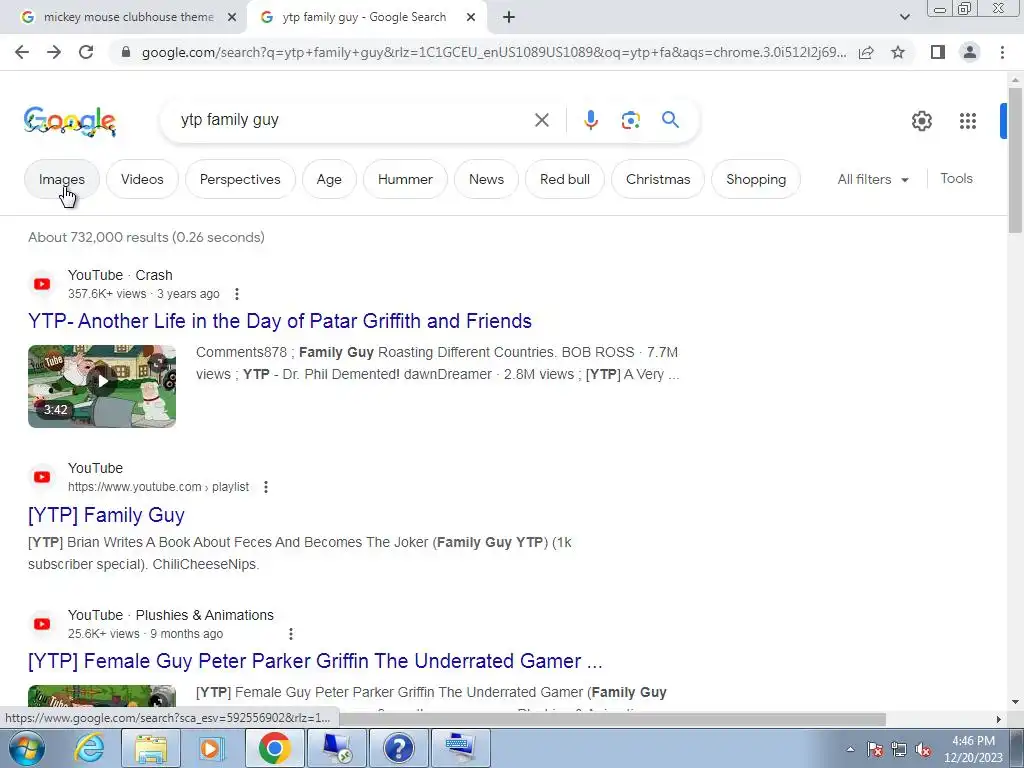Open Chrome three-dot menu
Viewport: 1024px width, 768px height.
(1002, 52)
